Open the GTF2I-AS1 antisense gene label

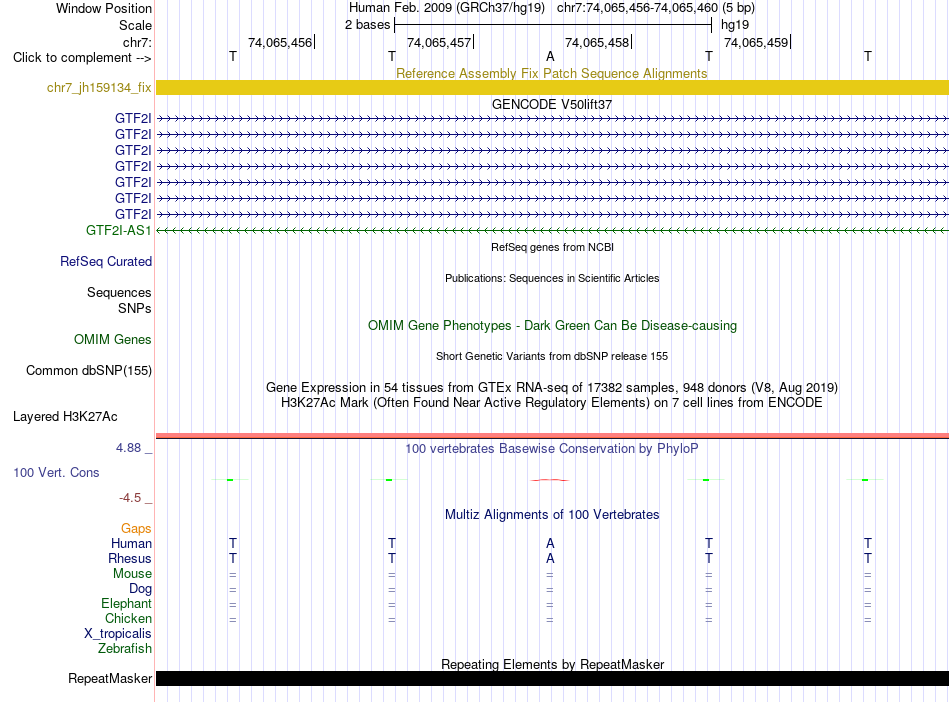tap(118, 230)
